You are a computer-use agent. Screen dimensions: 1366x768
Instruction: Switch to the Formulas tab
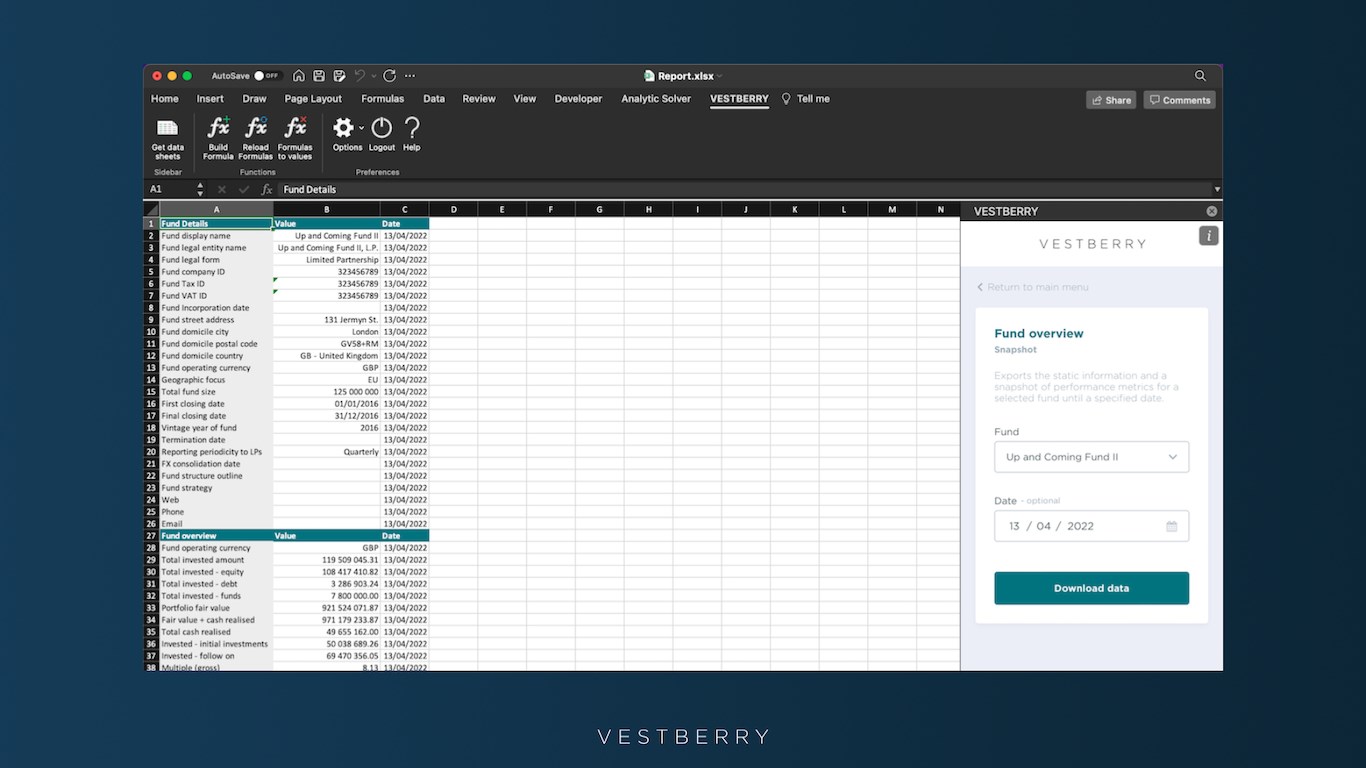(x=382, y=99)
